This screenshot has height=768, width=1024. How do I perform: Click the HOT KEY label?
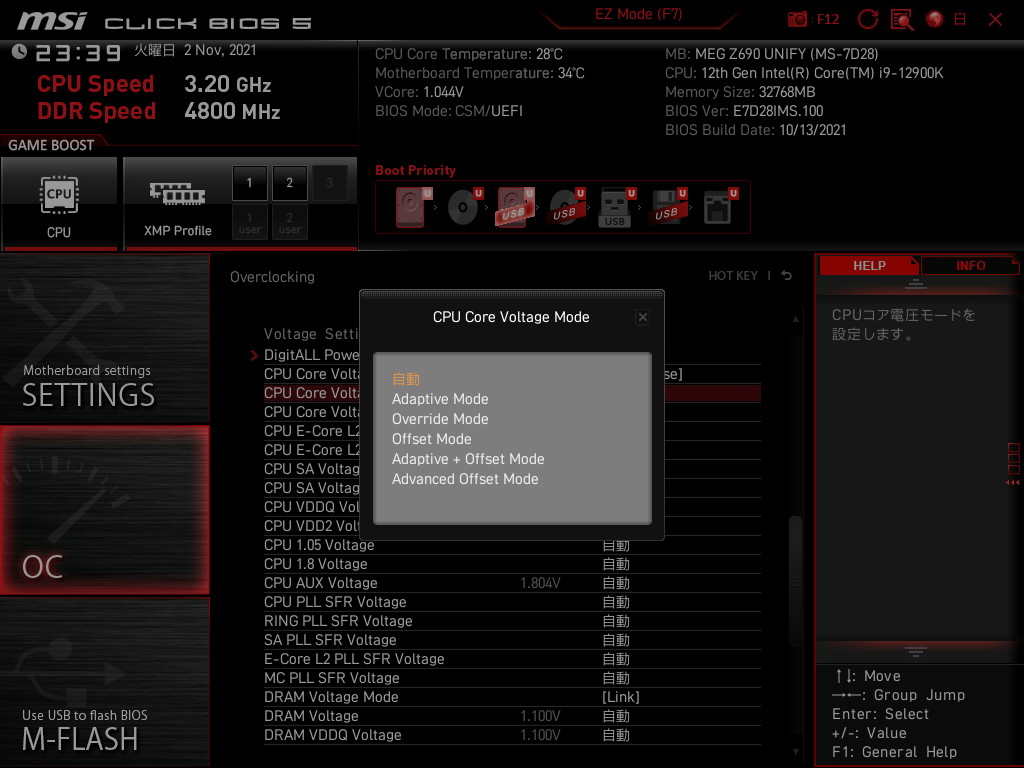pyautogui.click(x=733, y=276)
